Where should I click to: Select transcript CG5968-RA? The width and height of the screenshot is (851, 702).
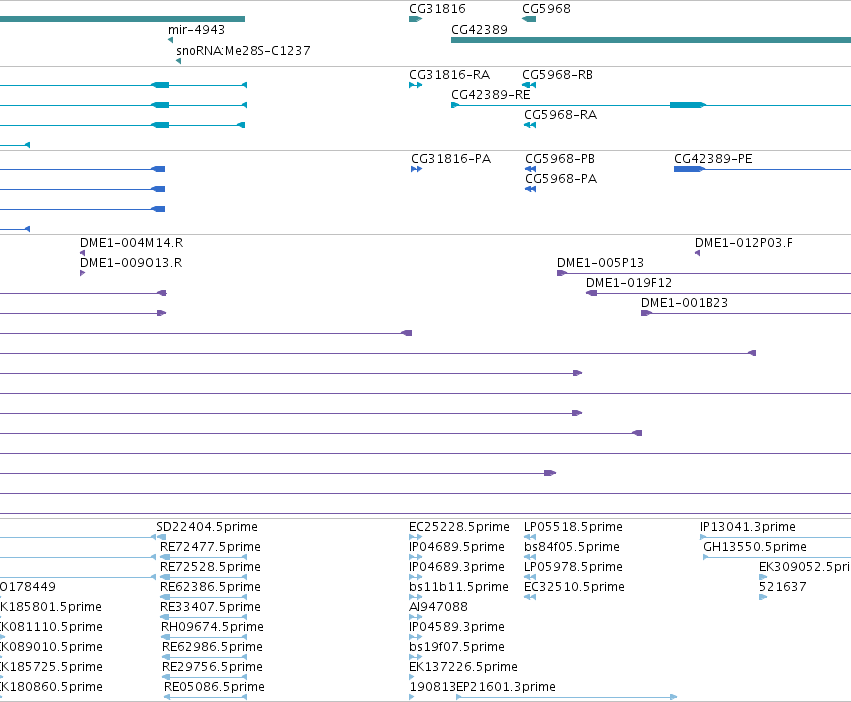(x=560, y=115)
